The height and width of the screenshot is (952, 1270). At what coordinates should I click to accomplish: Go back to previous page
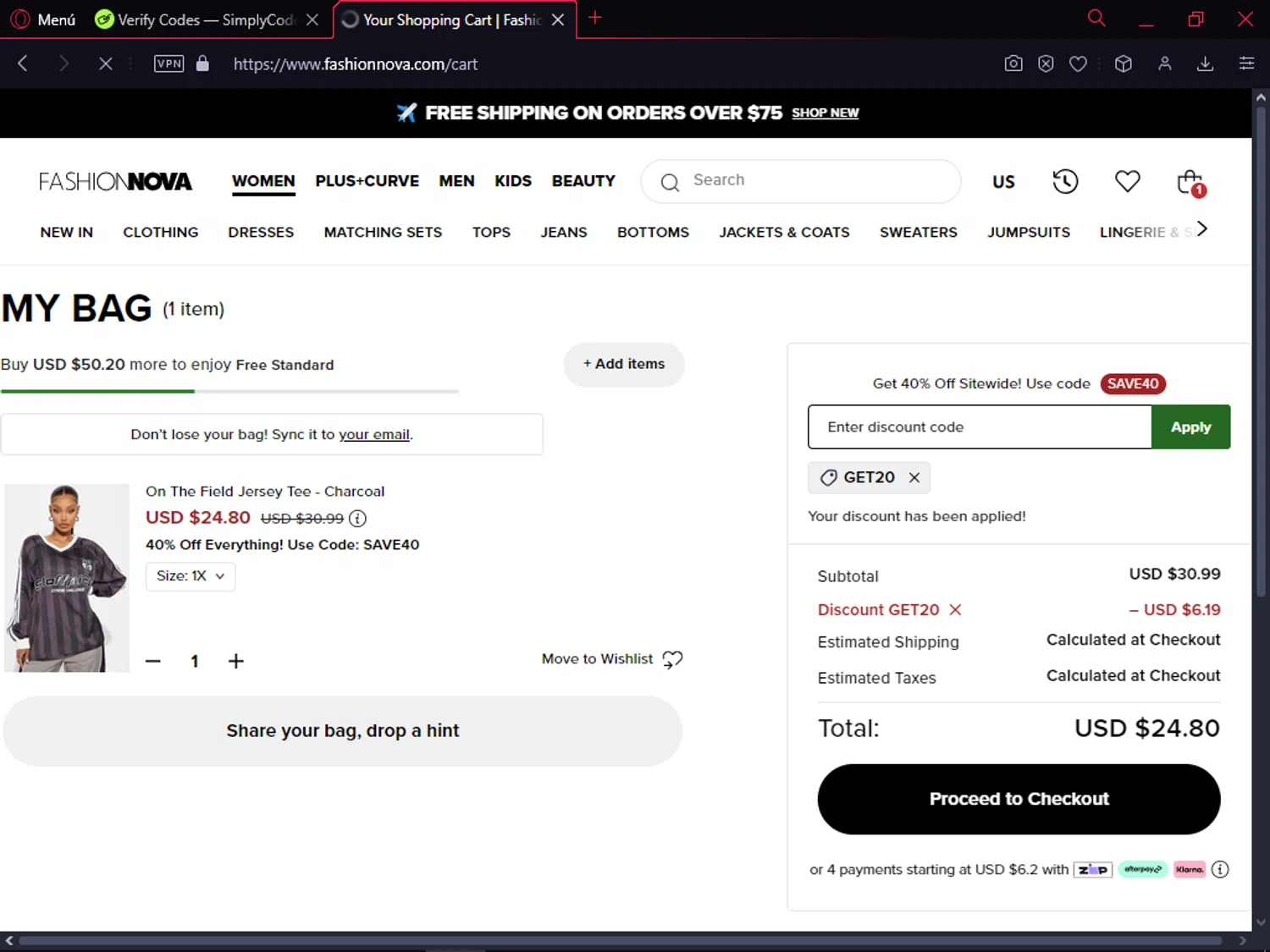pyautogui.click(x=23, y=63)
